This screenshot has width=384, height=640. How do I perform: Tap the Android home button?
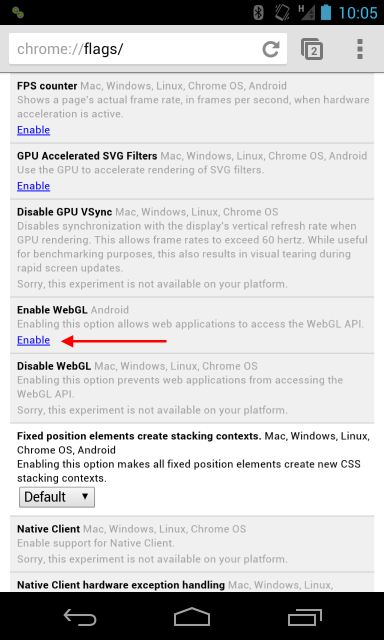192,617
